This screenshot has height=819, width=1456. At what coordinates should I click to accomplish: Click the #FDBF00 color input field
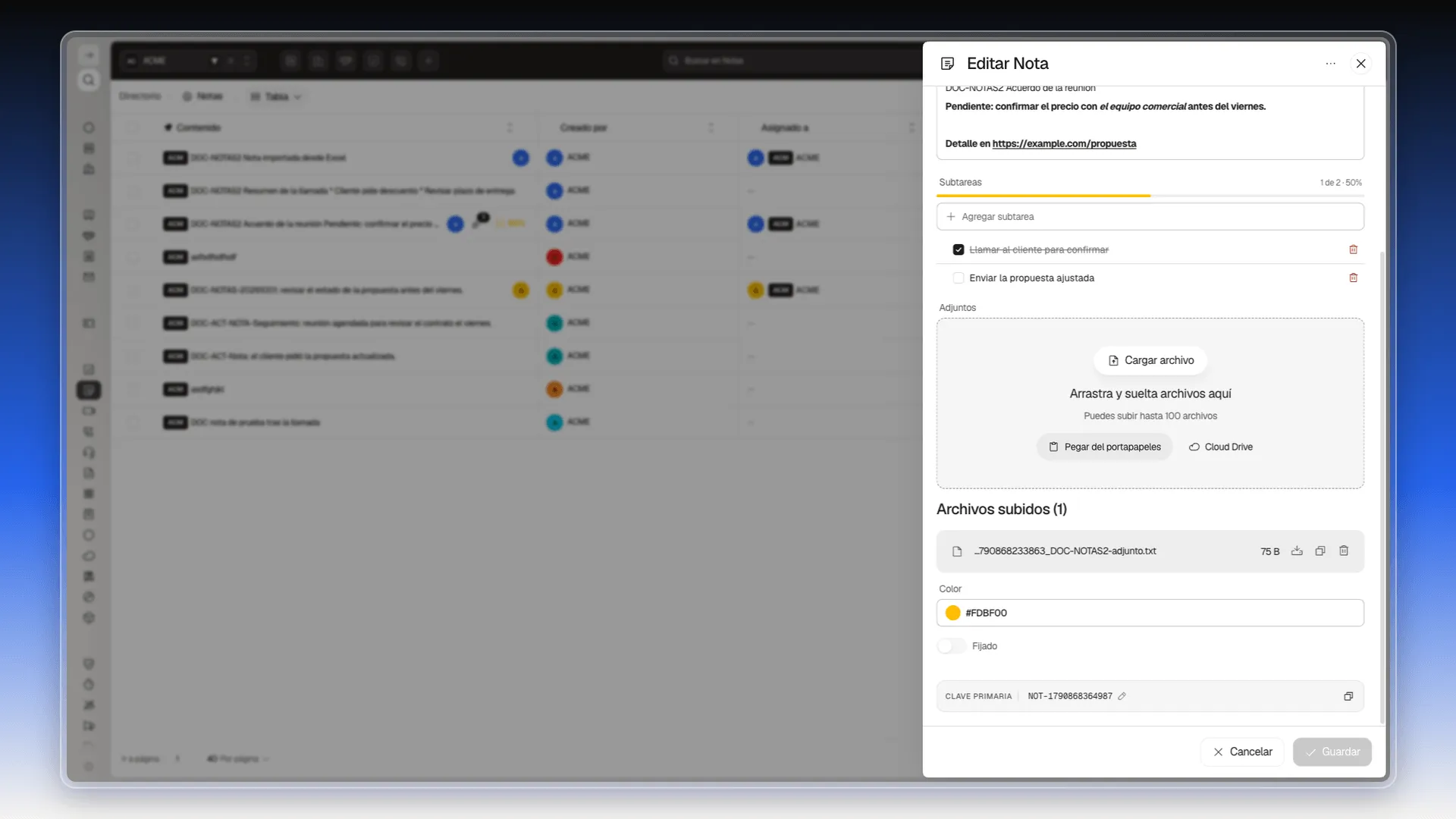(1150, 613)
